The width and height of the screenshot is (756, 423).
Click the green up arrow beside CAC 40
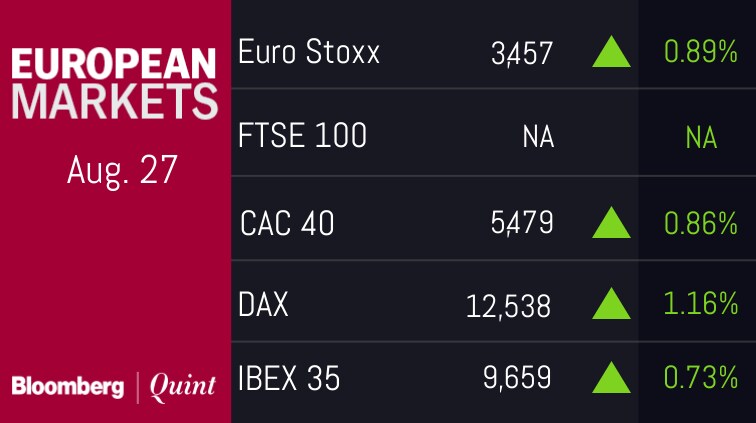coord(611,223)
